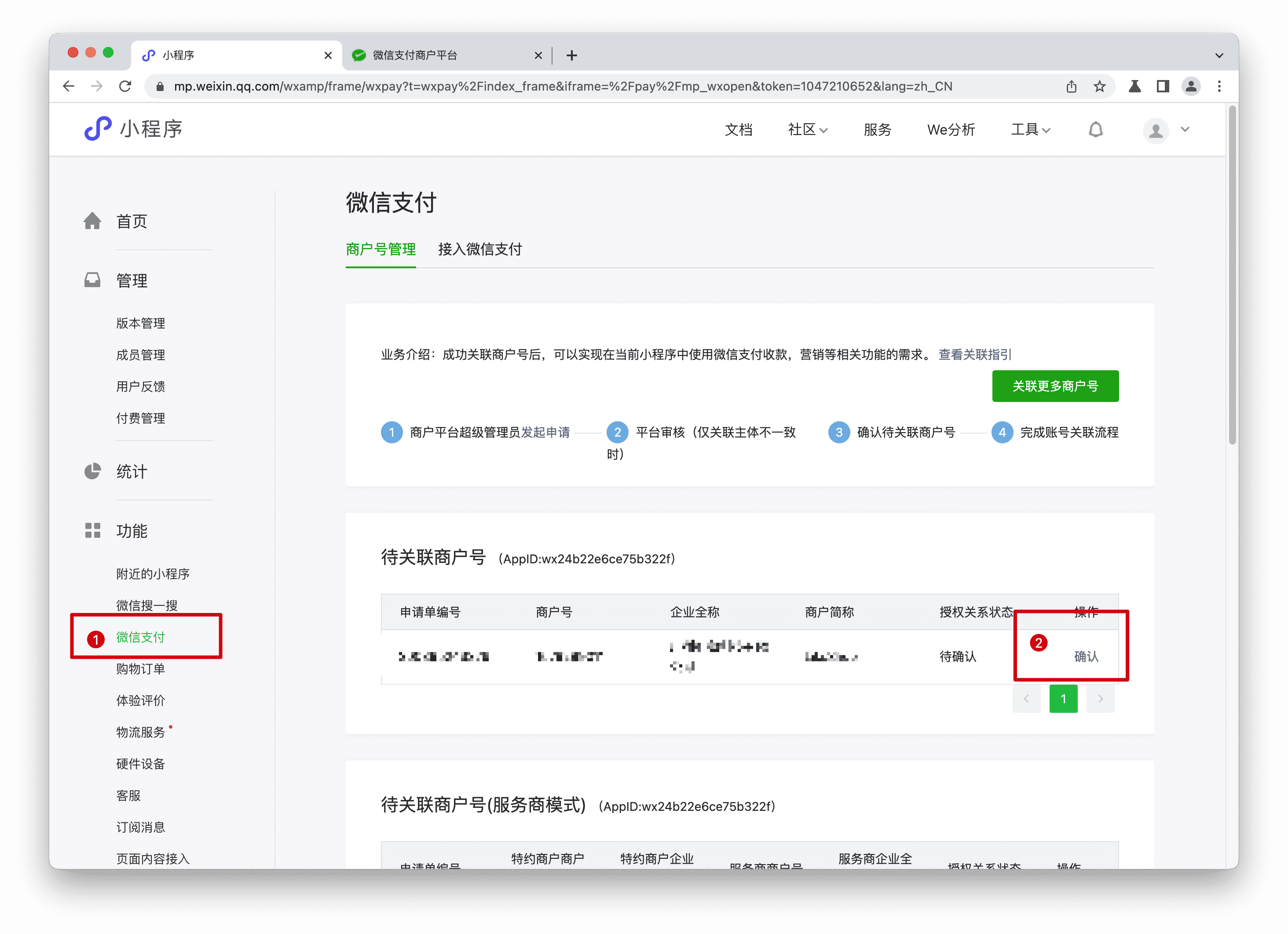Image resolution: width=1288 pixels, height=934 pixels.
Task: Open the share icon in the address bar
Action: [1072, 86]
